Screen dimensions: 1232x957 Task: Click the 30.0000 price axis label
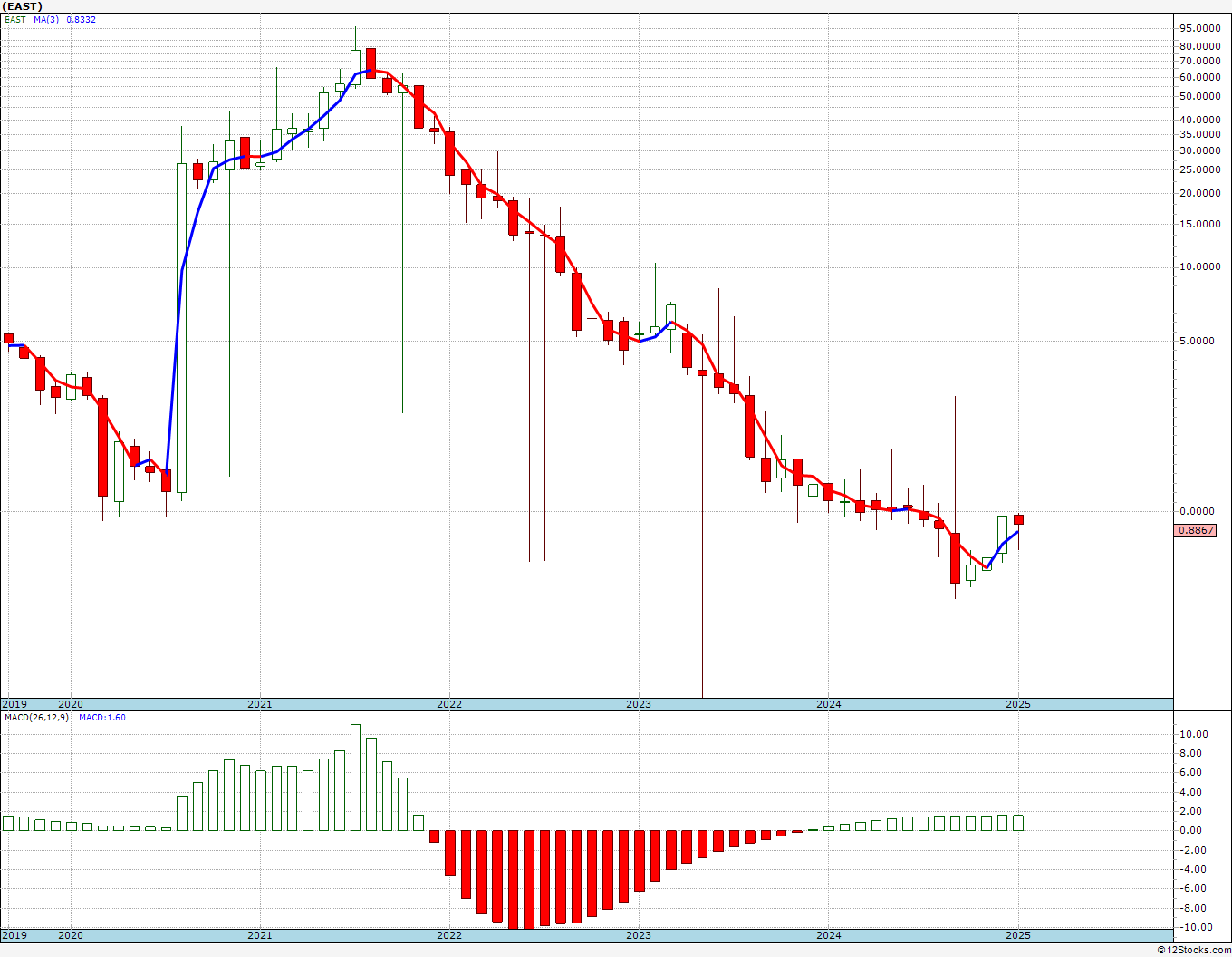point(1199,150)
